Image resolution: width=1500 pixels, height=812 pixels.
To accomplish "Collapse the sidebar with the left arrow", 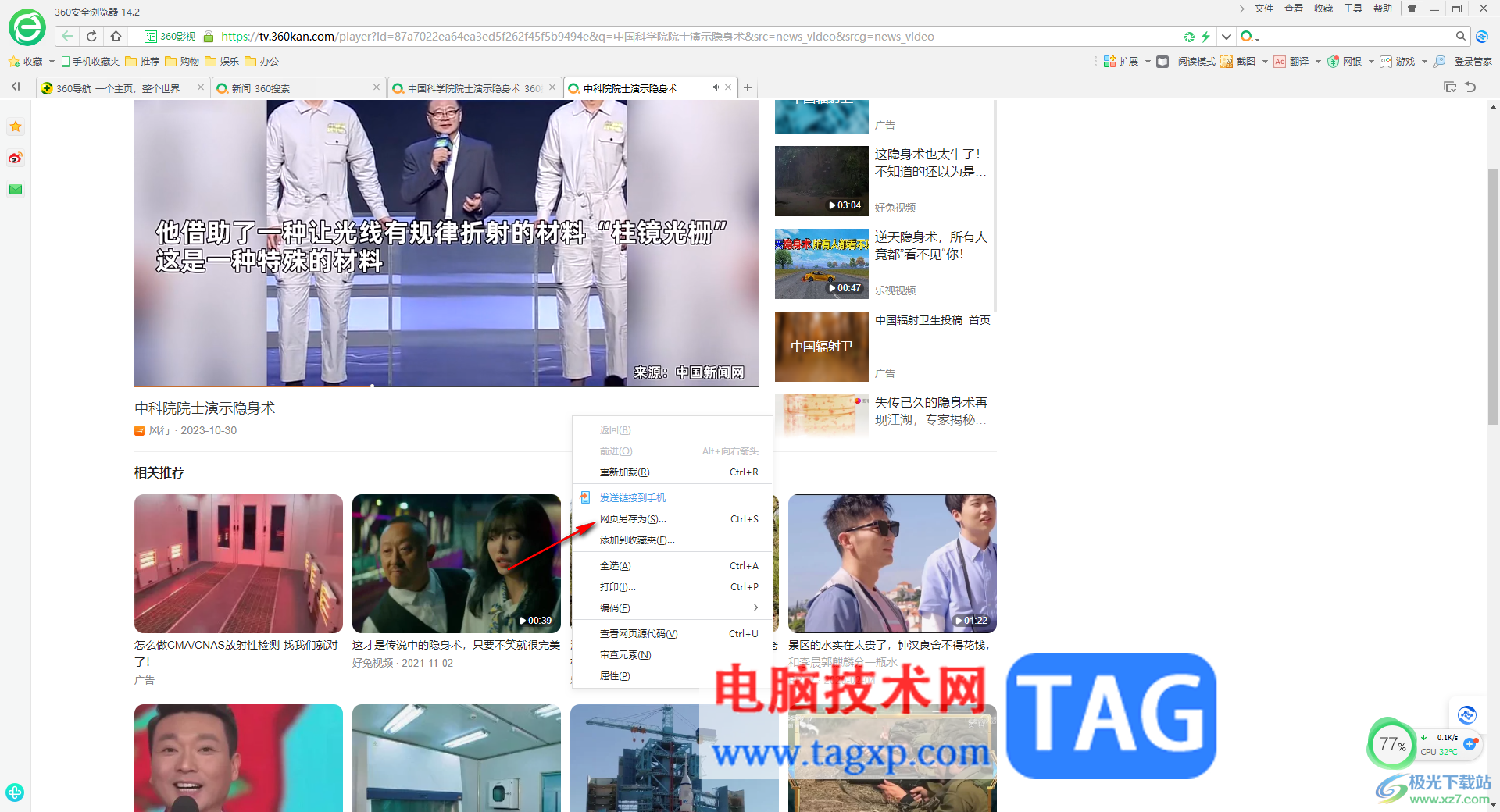I will [x=16, y=87].
